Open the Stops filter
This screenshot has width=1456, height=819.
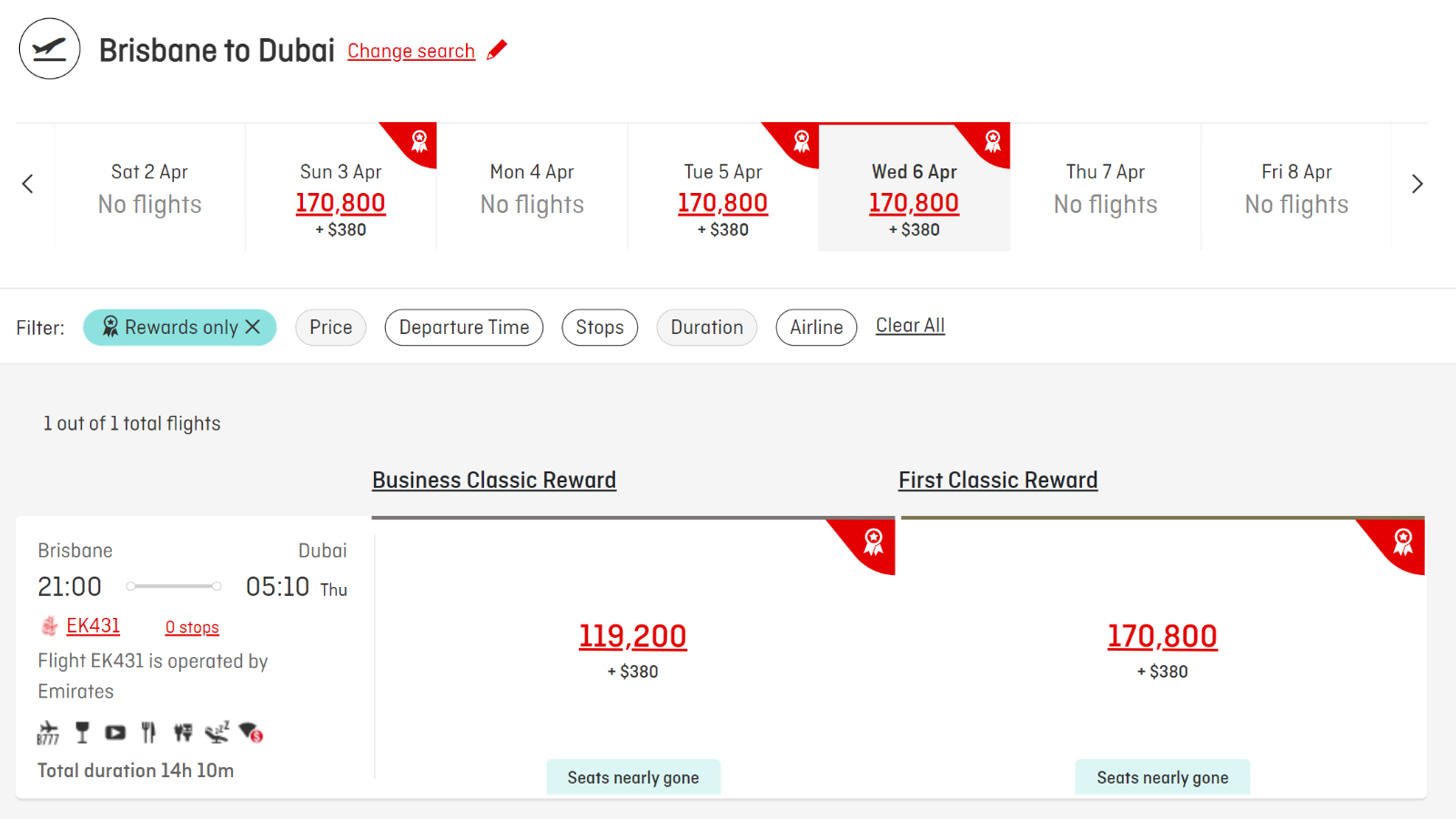[x=600, y=328]
